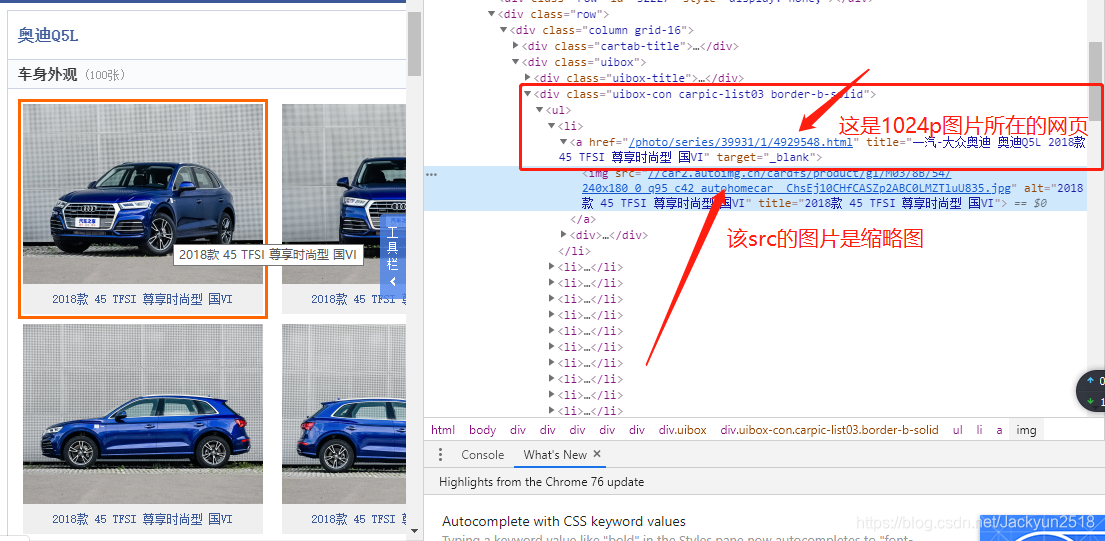Viewport: 1105px width, 541px height.
Task: Click the 工具栏 side toolbar label
Action: (393, 247)
